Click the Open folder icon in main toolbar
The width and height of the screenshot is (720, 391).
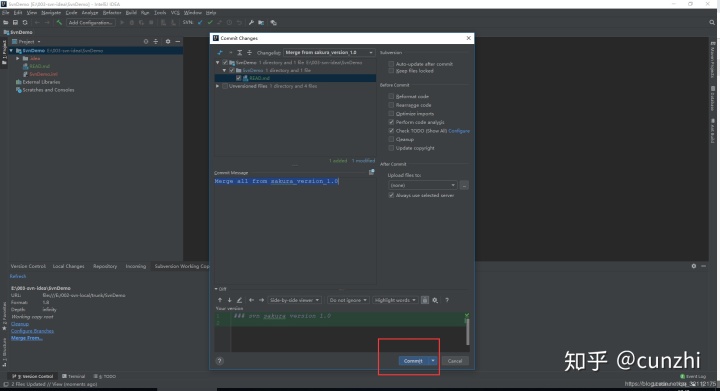(6, 22)
